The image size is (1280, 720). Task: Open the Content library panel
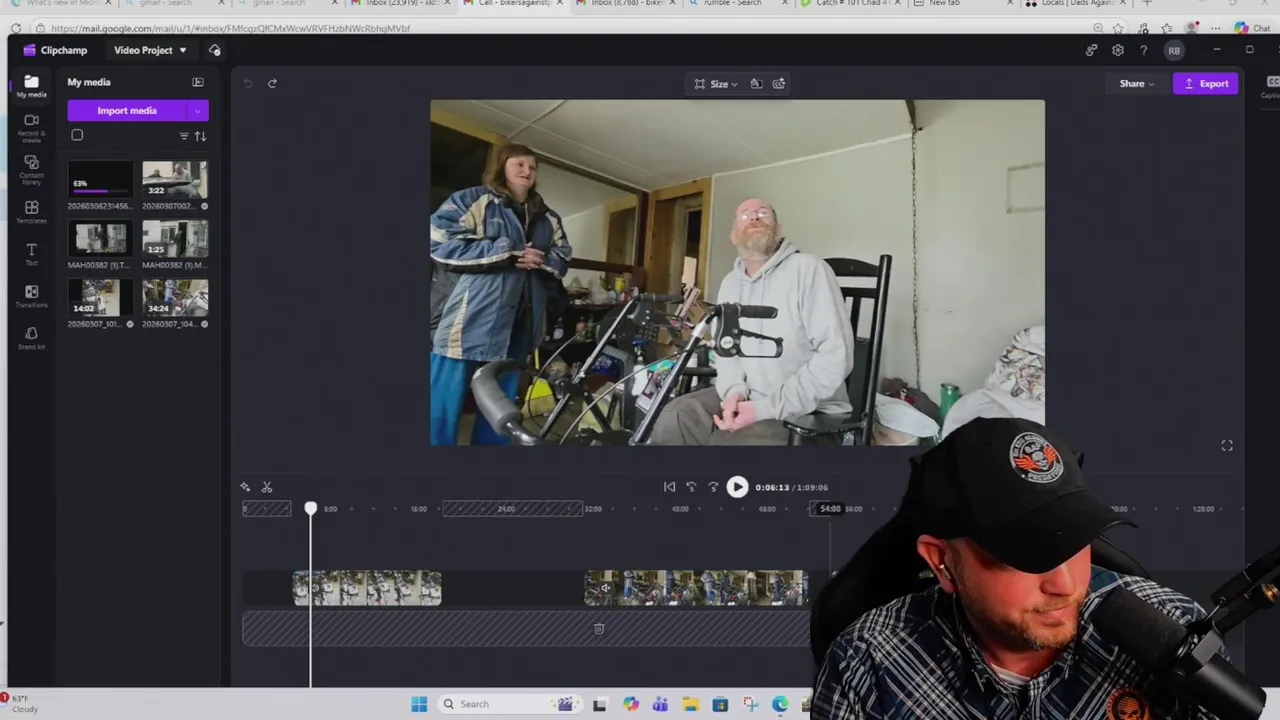(31, 169)
